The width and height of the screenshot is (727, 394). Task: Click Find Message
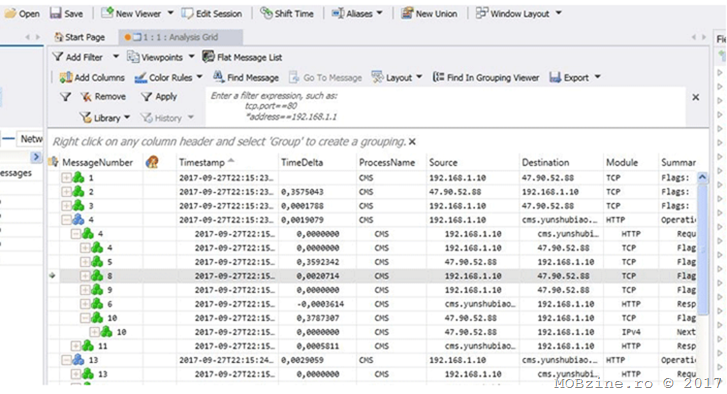(246, 77)
